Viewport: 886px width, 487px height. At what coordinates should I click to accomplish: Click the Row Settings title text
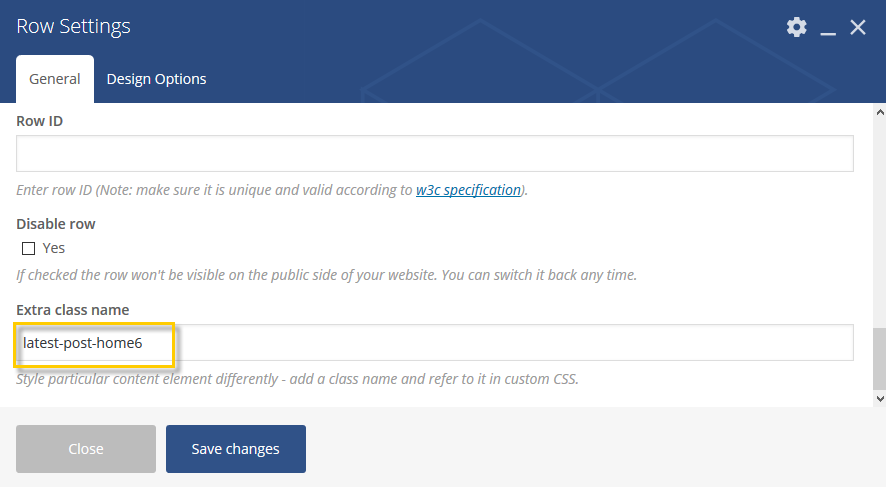[73, 27]
